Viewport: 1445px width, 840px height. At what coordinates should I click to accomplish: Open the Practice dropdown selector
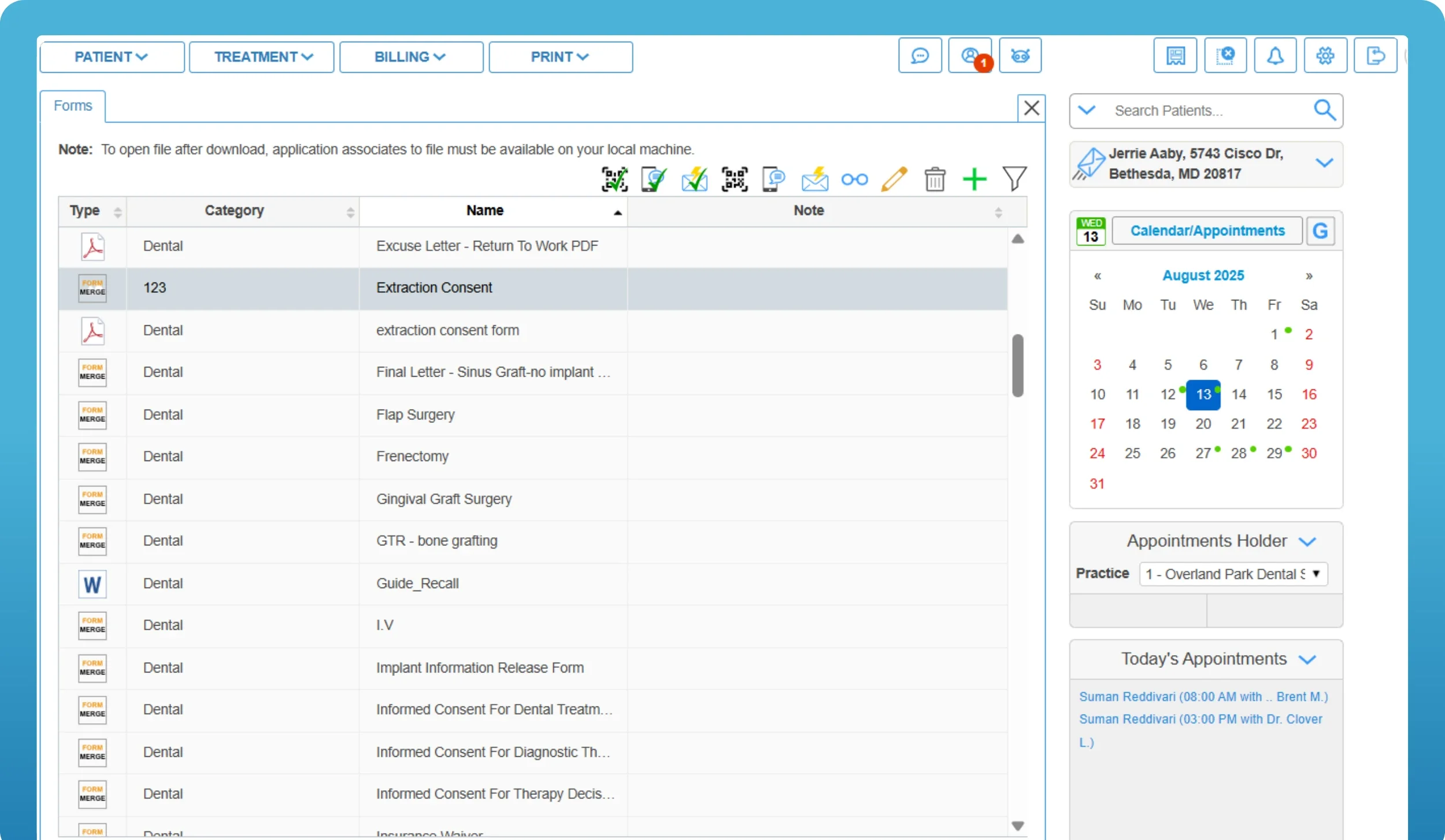coord(1233,574)
